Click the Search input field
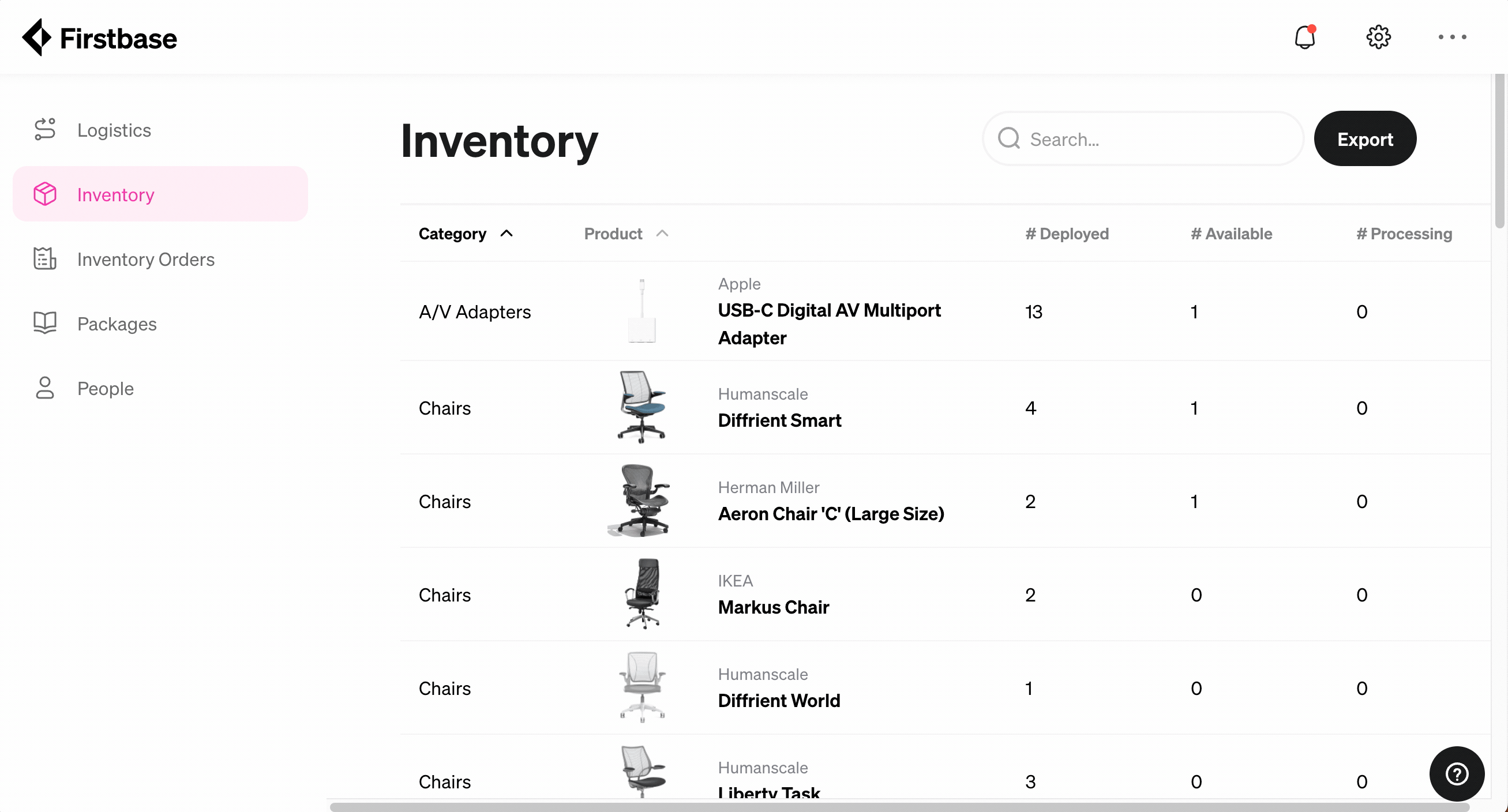1508x812 pixels. pos(1143,138)
